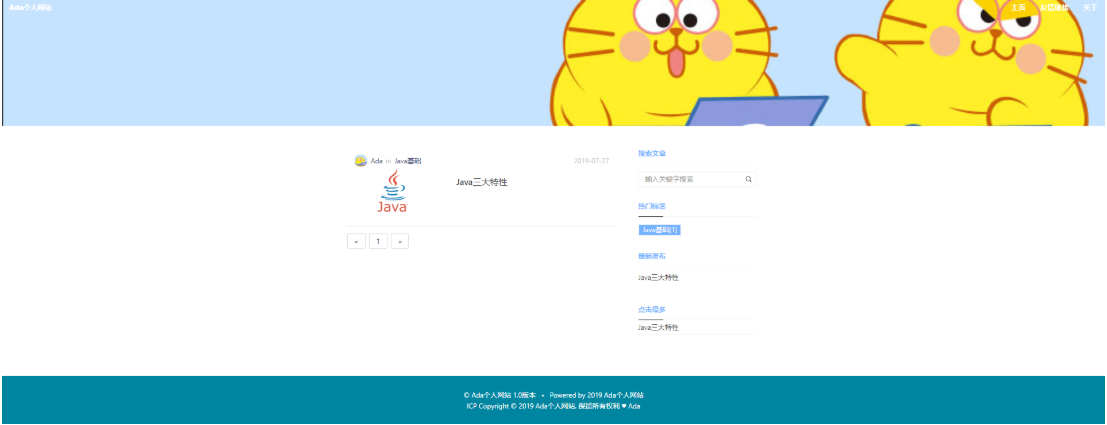
Task: Open the 主页 nav menu item
Action: click(1017, 8)
